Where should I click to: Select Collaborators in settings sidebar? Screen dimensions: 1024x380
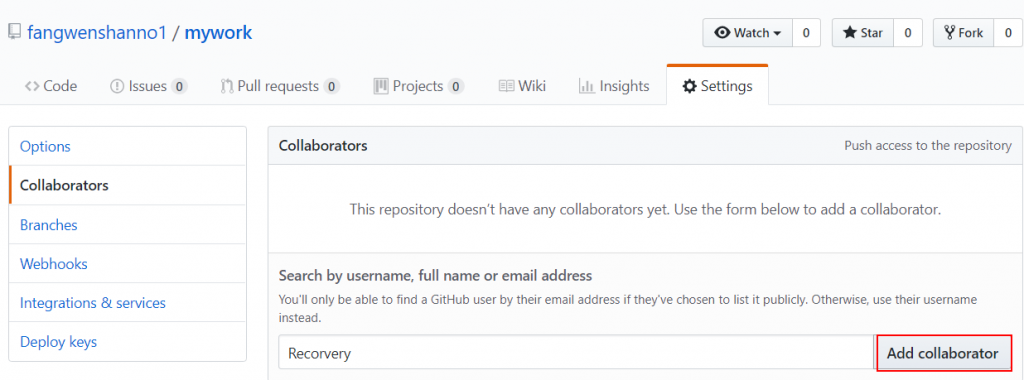127,185
